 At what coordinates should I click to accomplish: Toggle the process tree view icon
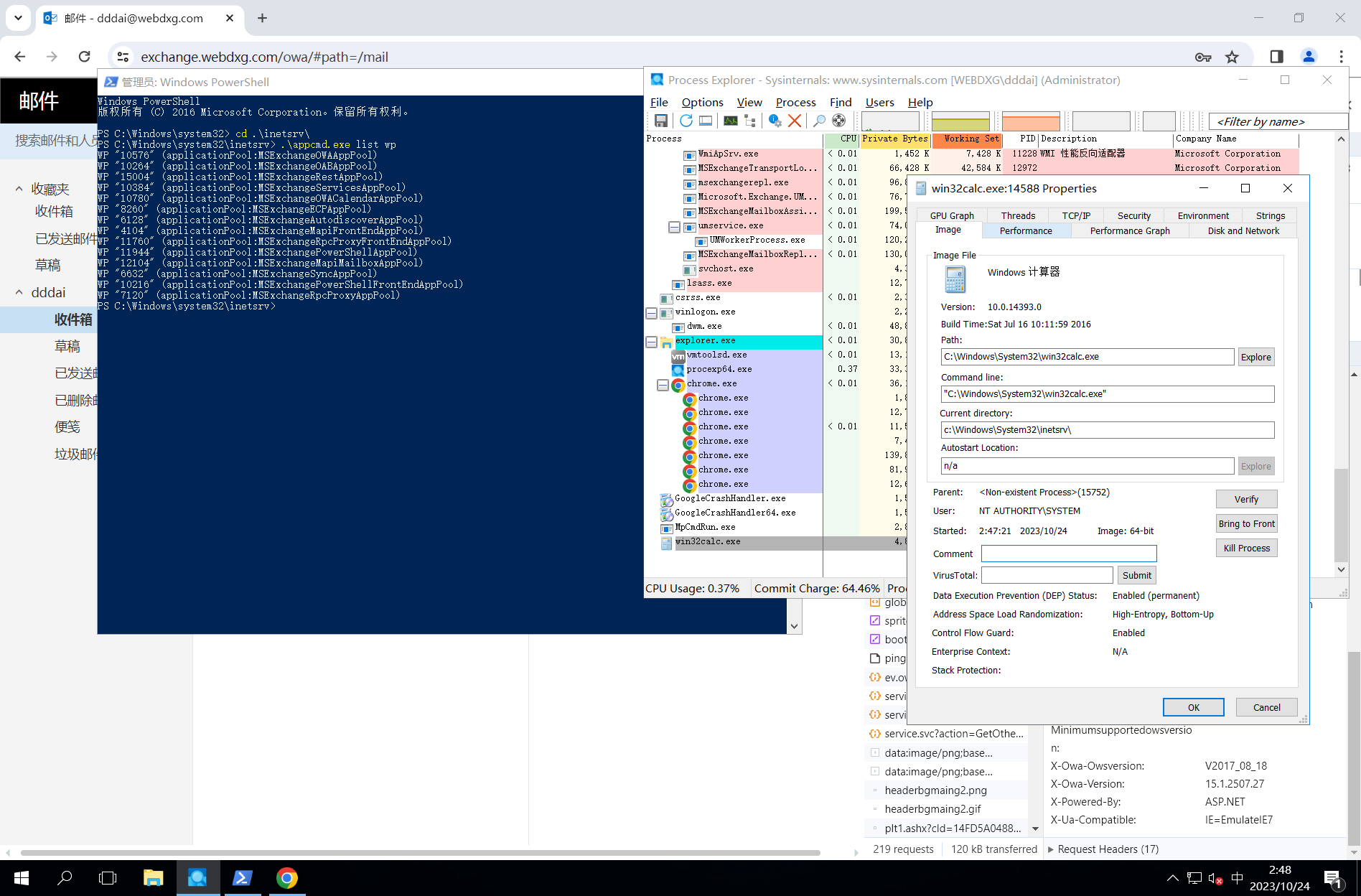click(x=750, y=121)
